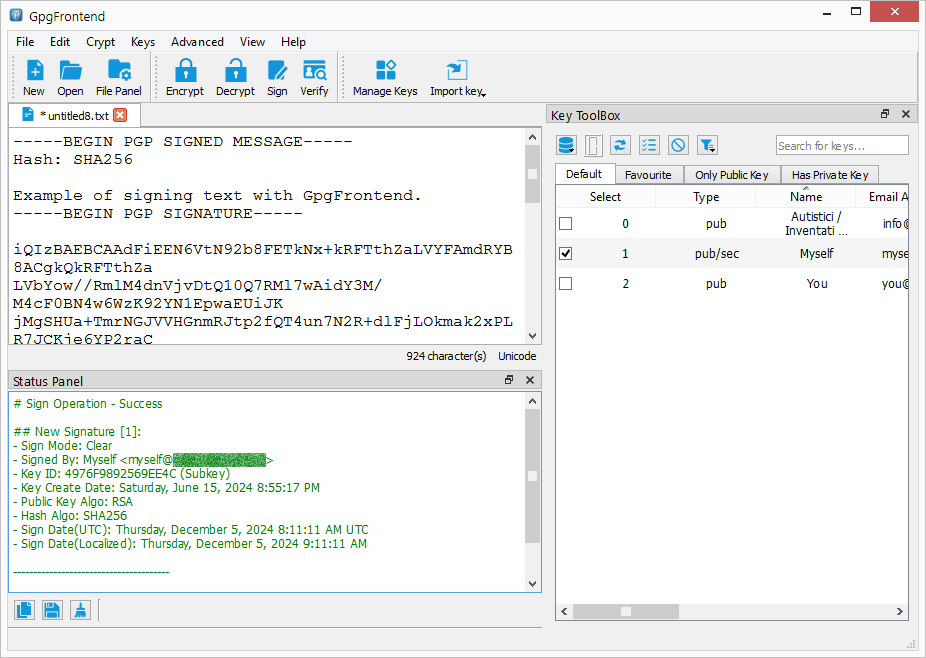Close the untitled8.txt tab

click(120, 115)
